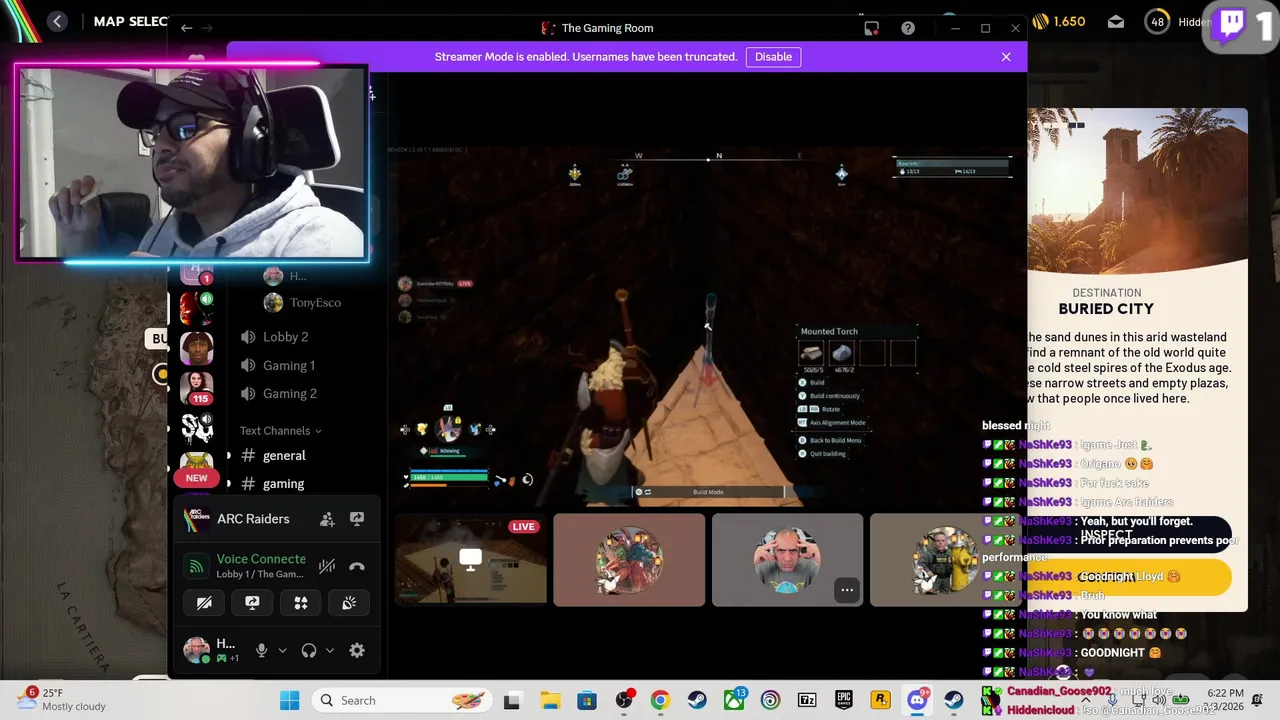Go back with Discord's back arrow
Viewport: 1280px width, 720px height.
click(x=186, y=28)
